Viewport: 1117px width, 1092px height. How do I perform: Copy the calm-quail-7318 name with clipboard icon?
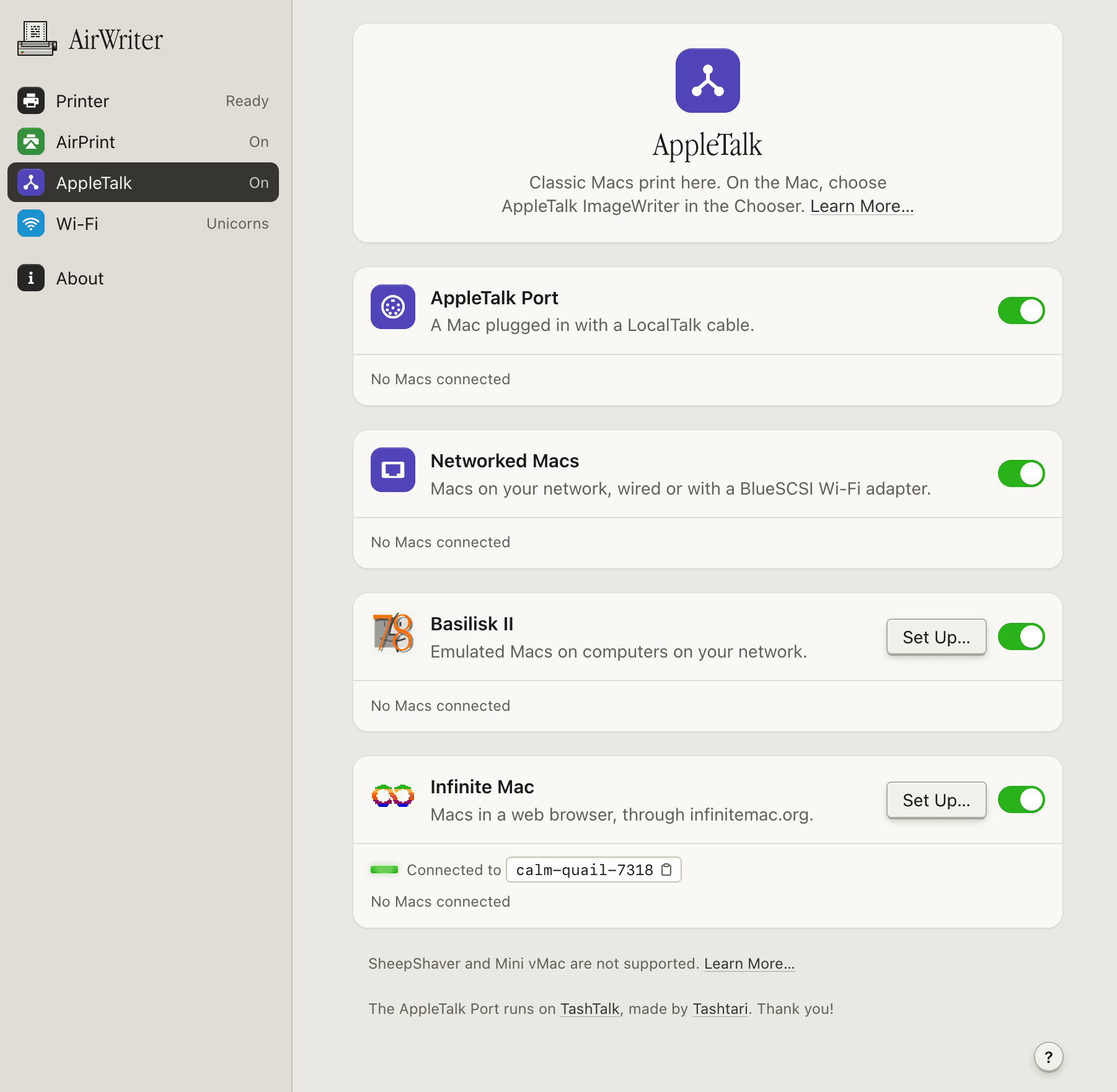coord(666,870)
